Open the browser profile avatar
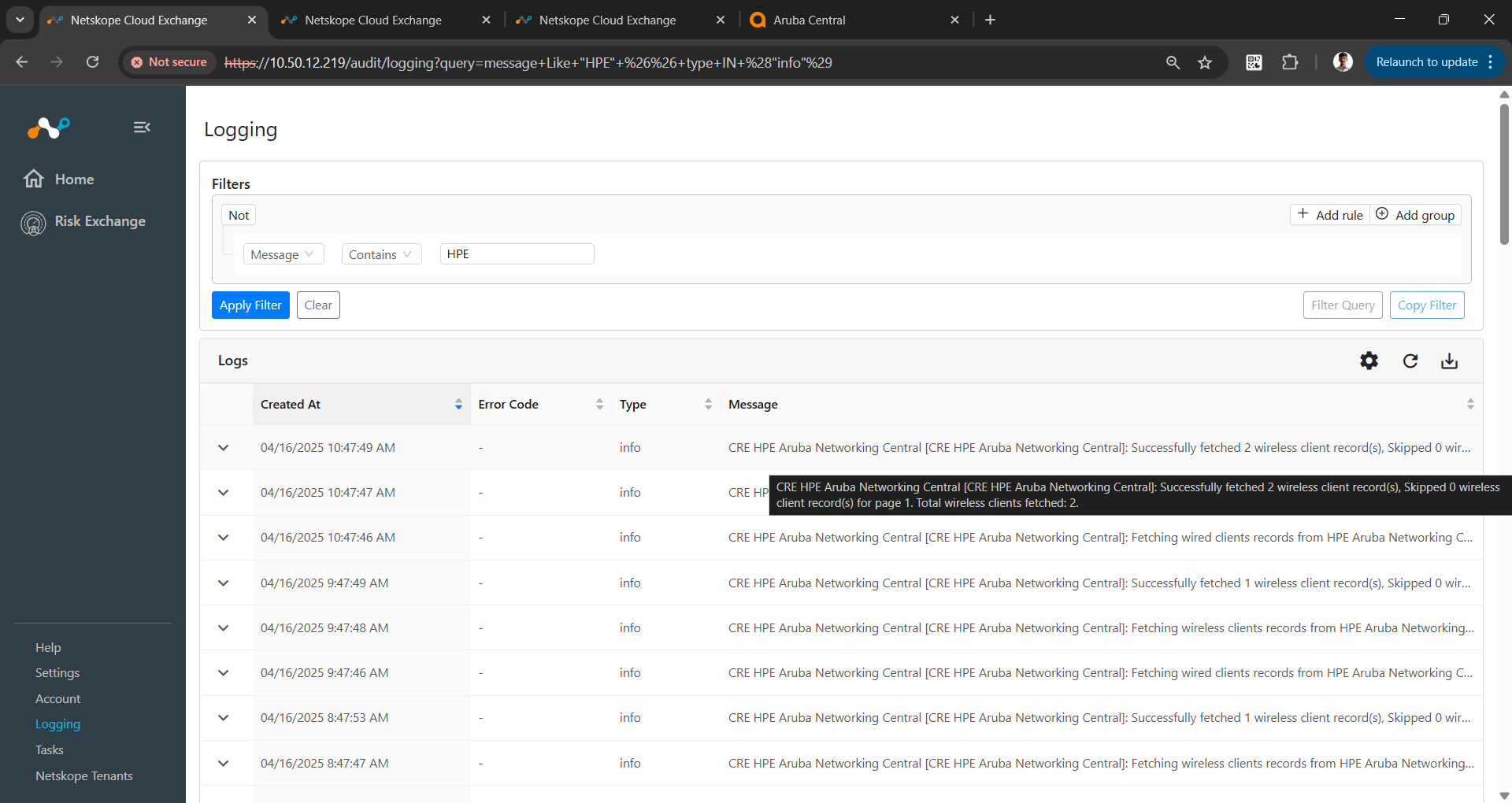 pos(1343,62)
